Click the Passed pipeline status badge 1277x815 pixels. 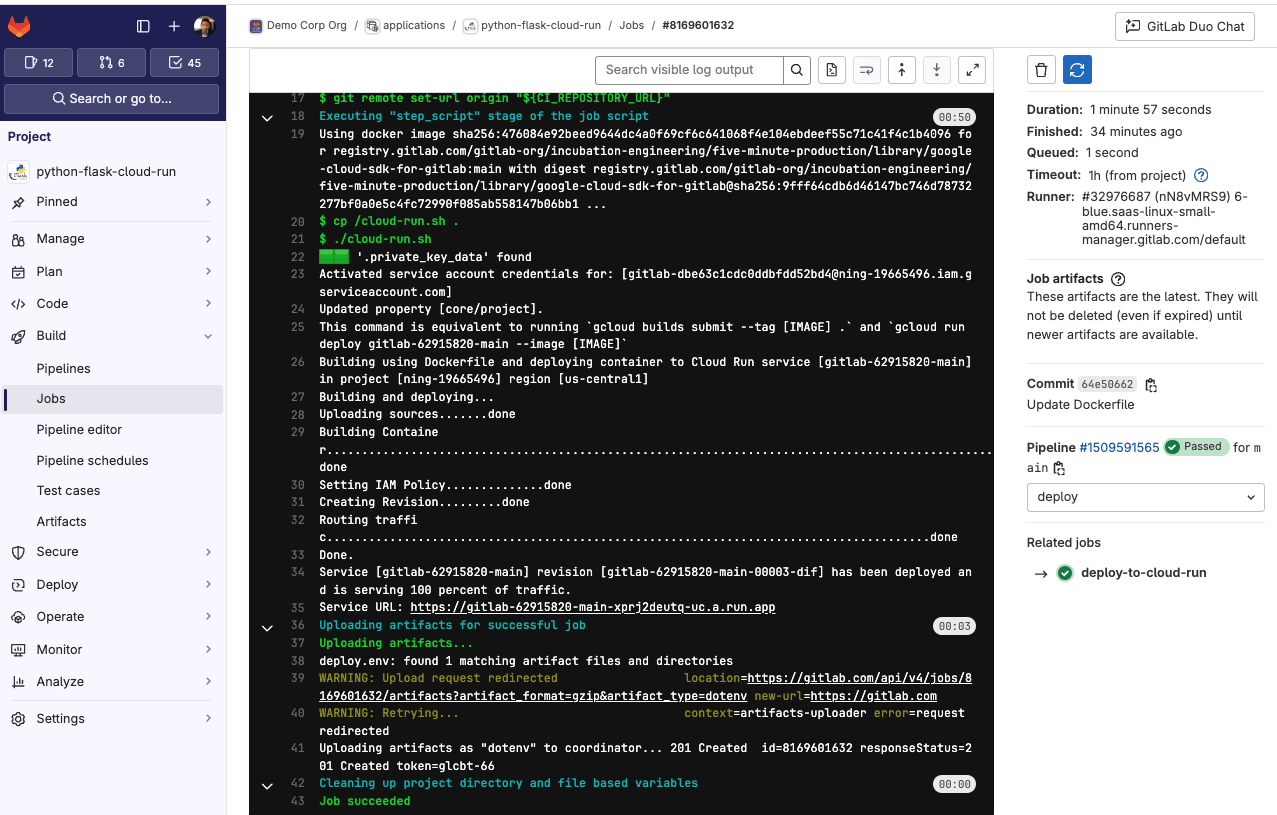pos(1196,447)
